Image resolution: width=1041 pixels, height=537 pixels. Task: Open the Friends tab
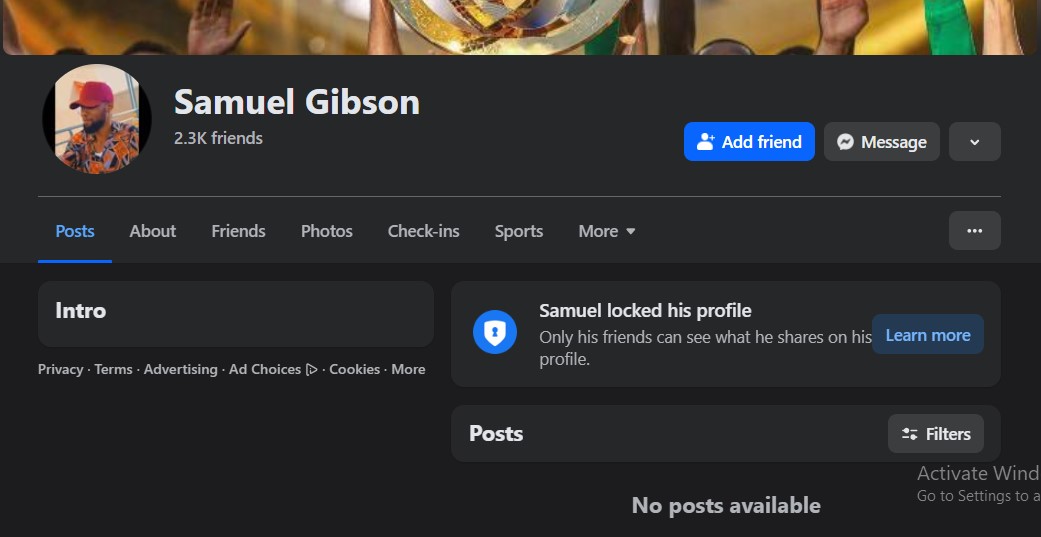click(x=238, y=231)
